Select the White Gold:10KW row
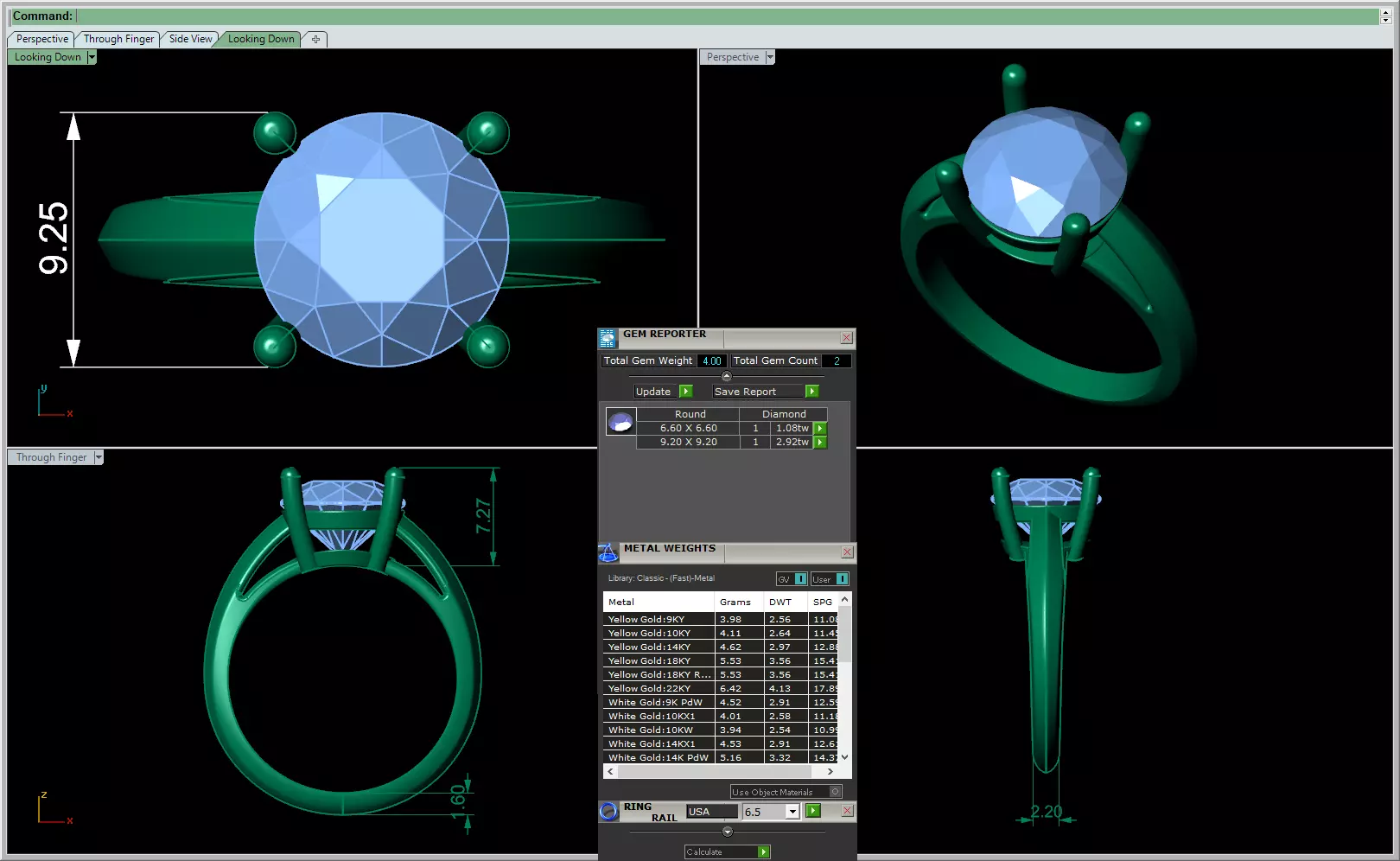This screenshot has width=1400, height=861. [721, 730]
